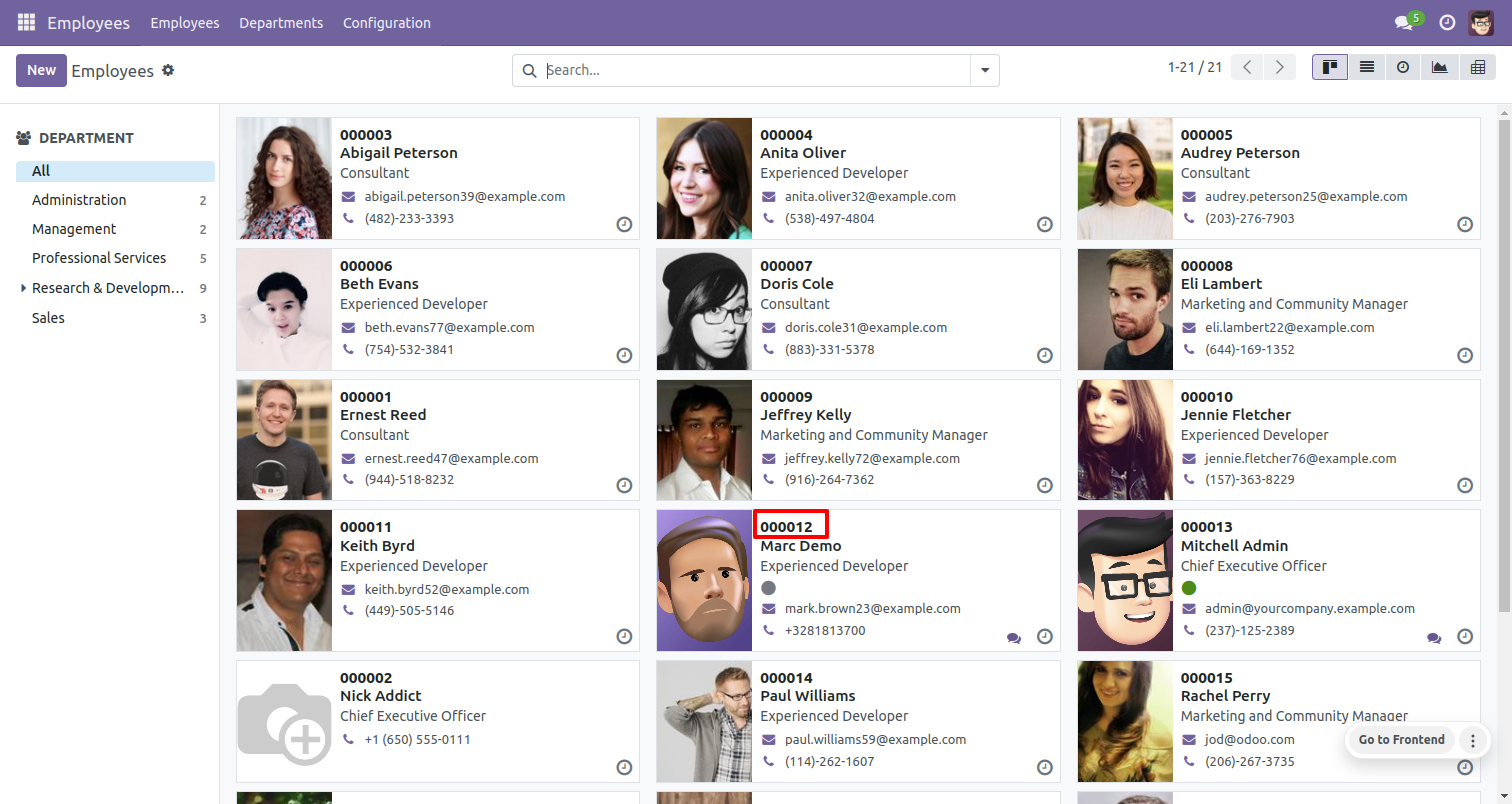
Task: Open activity clock on Keith Byrd card
Action: 624,636
